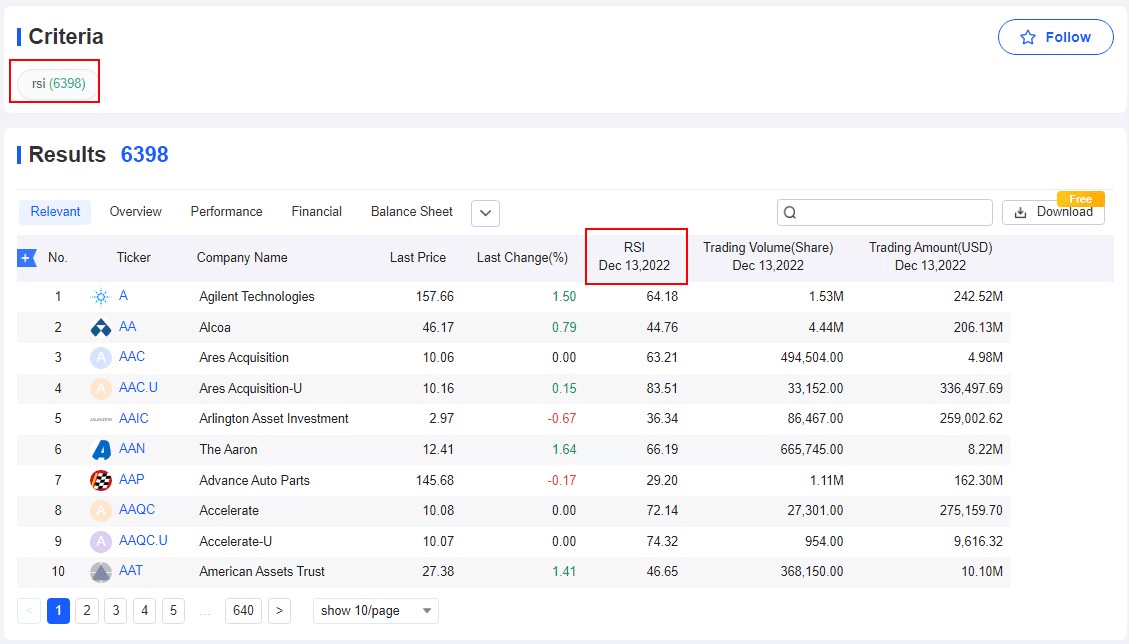This screenshot has width=1129, height=644.
Task: Open the Balance Sheet tab
Action: pyautogui.click(x=412, y=212)
